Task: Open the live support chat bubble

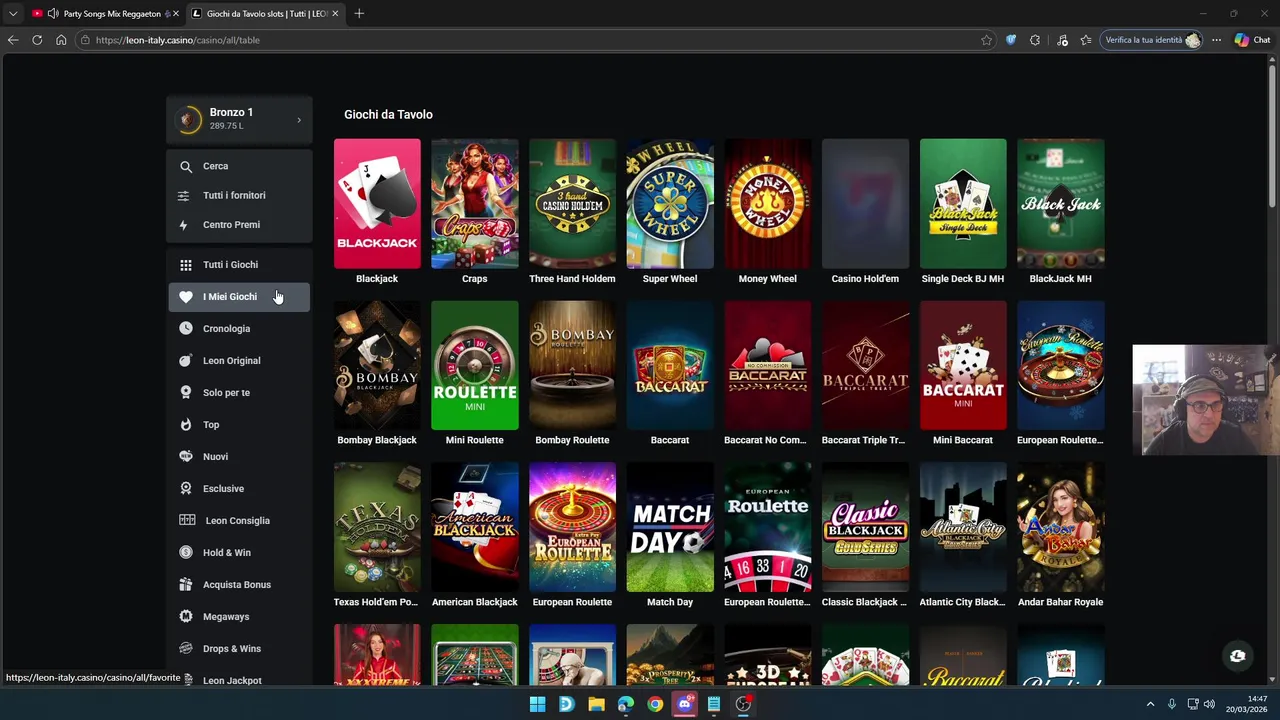Action: [1238, 656]
